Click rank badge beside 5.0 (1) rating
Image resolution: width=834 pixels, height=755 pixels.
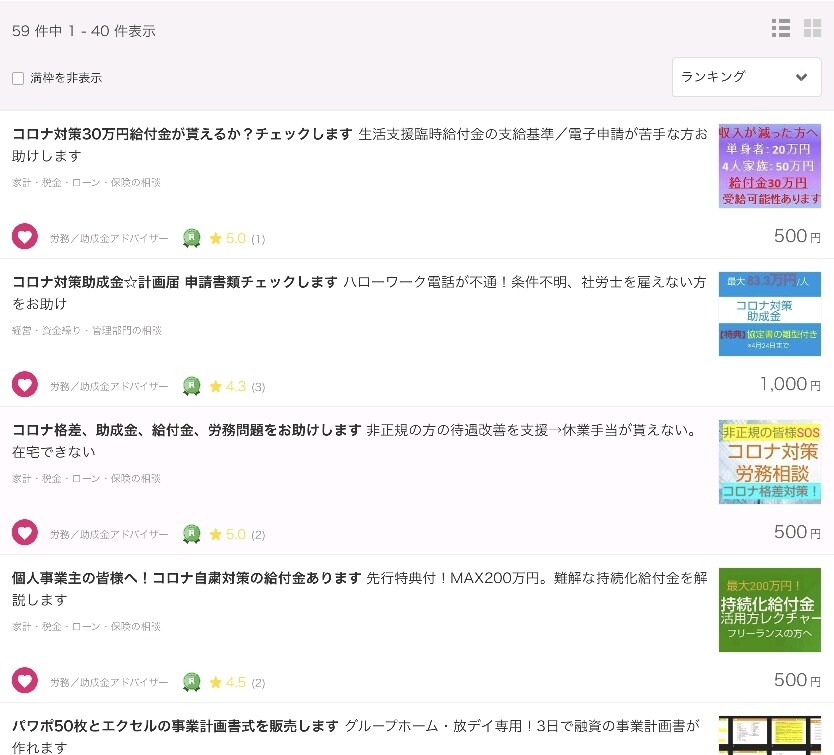[x=191, y=238]
